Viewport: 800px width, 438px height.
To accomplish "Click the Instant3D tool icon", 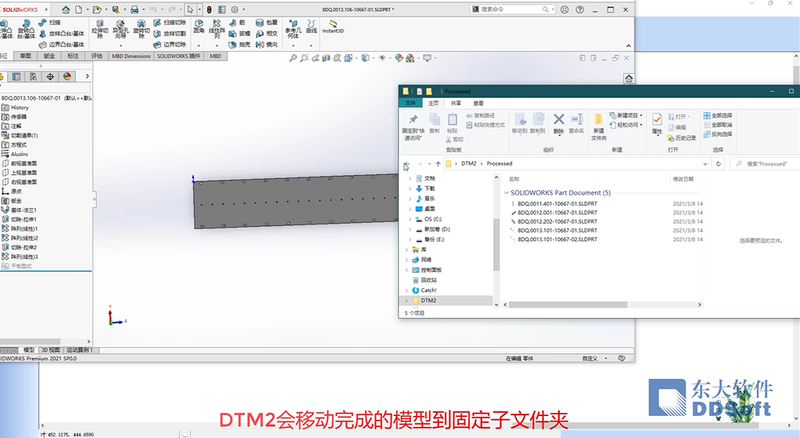I will (331, 26).
